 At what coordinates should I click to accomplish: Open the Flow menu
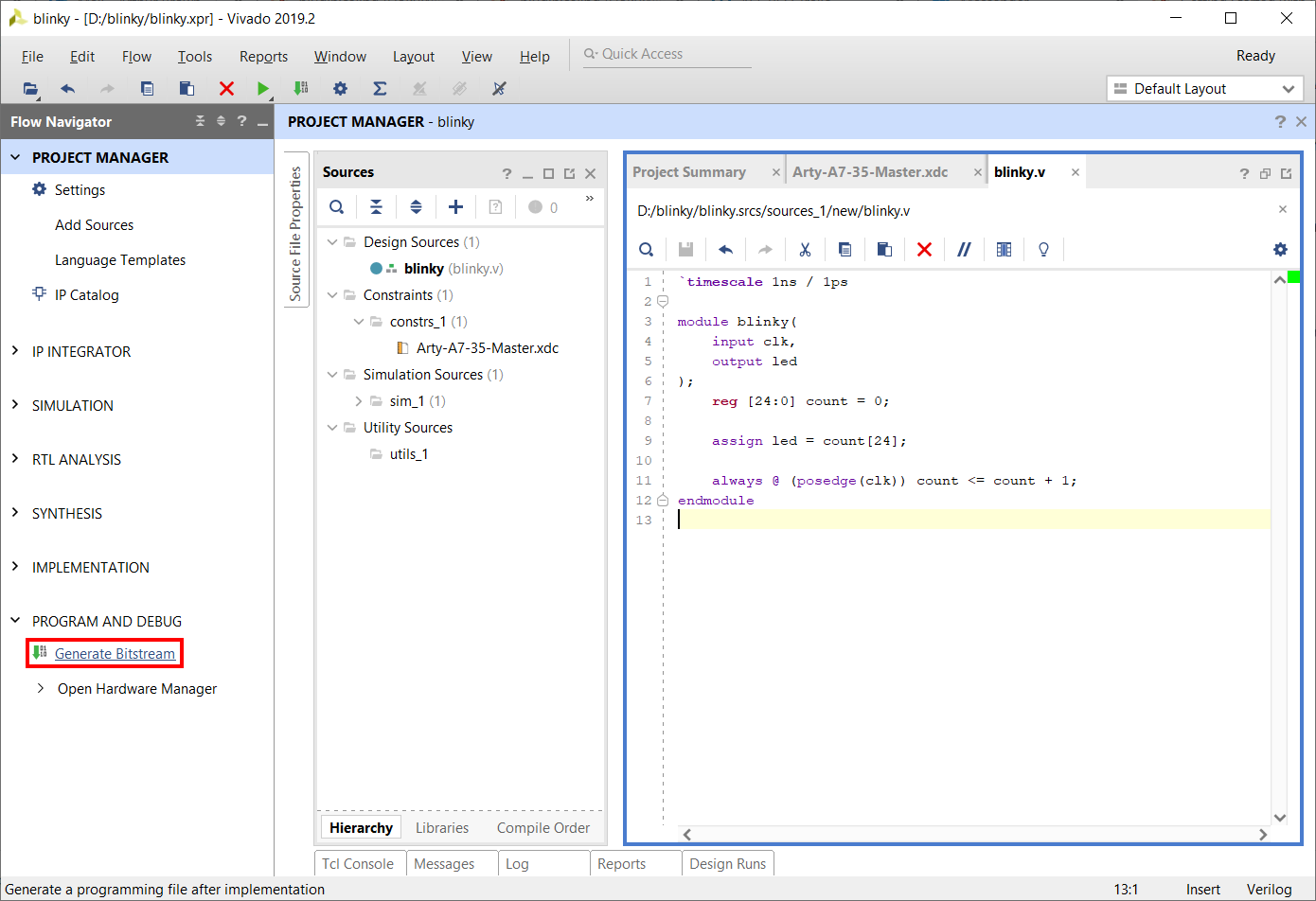[136, 57]
